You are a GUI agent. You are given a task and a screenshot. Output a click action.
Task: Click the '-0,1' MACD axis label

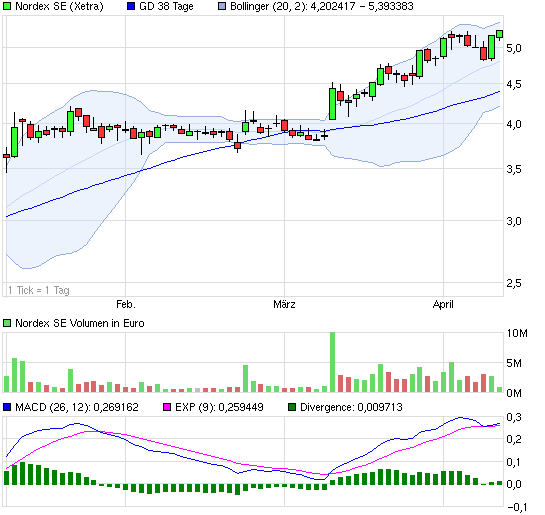517,507
